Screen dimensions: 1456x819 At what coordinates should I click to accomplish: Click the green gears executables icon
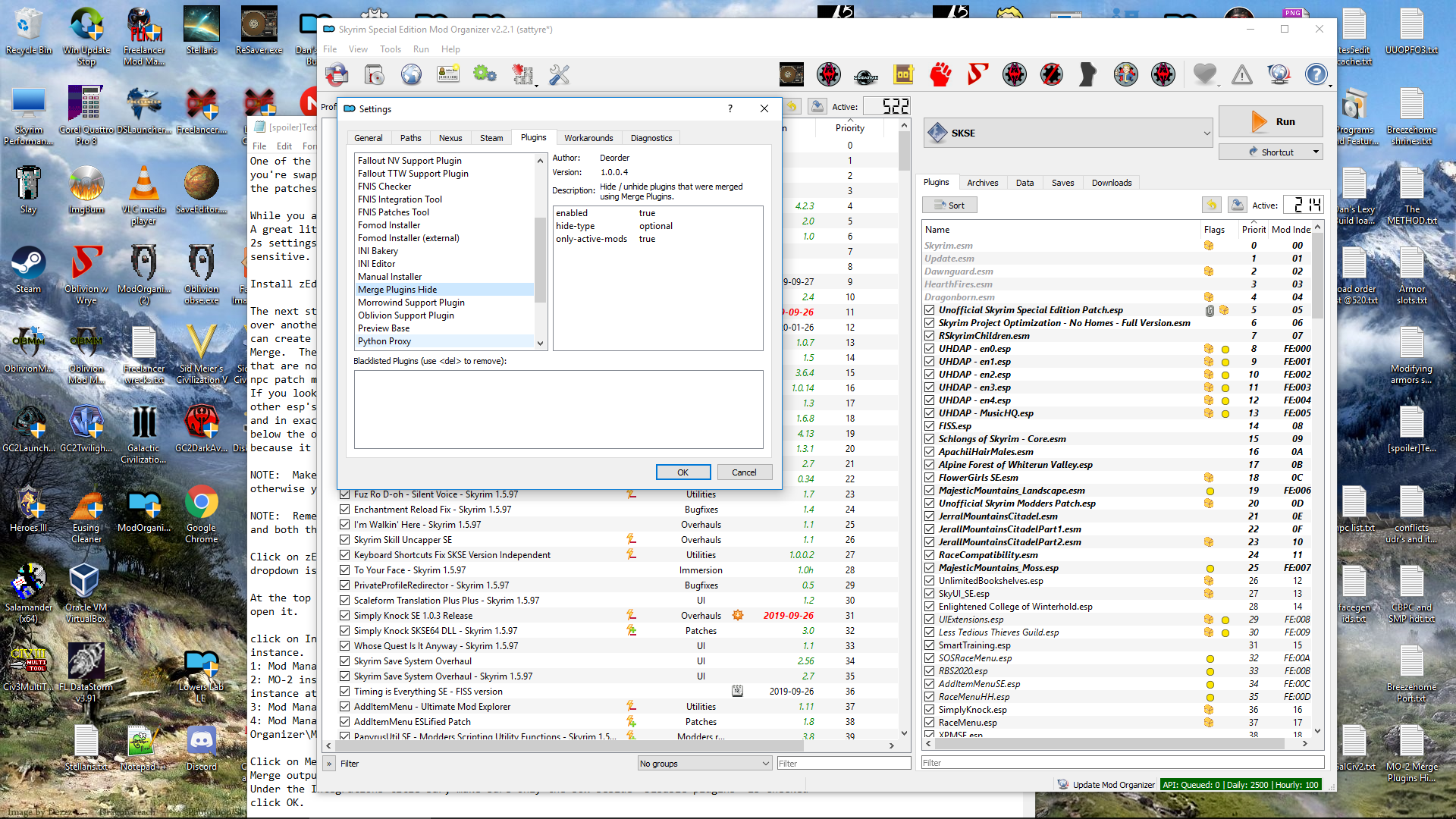485,74
